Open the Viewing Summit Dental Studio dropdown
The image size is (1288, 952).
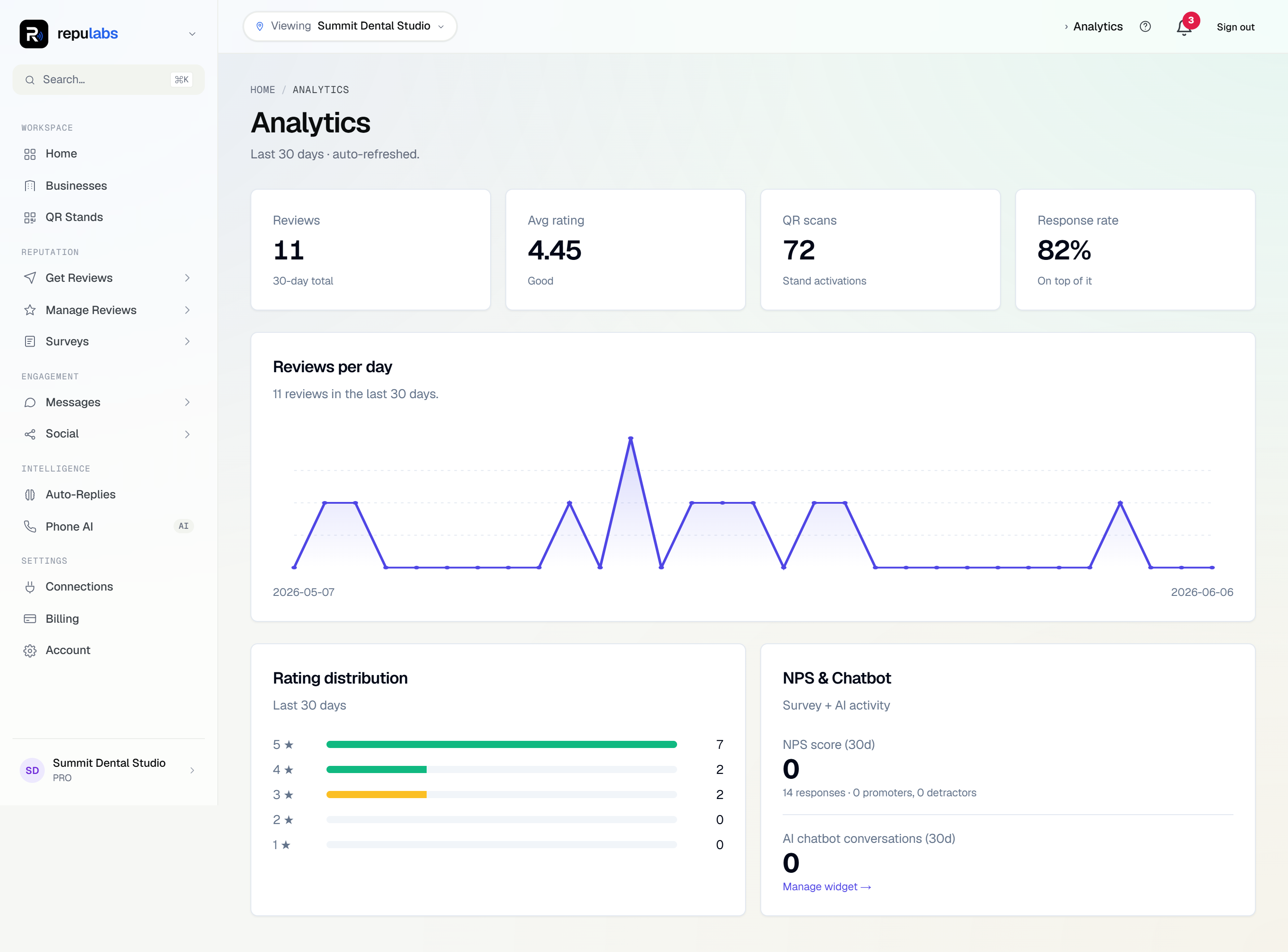[x=350, y=26]
